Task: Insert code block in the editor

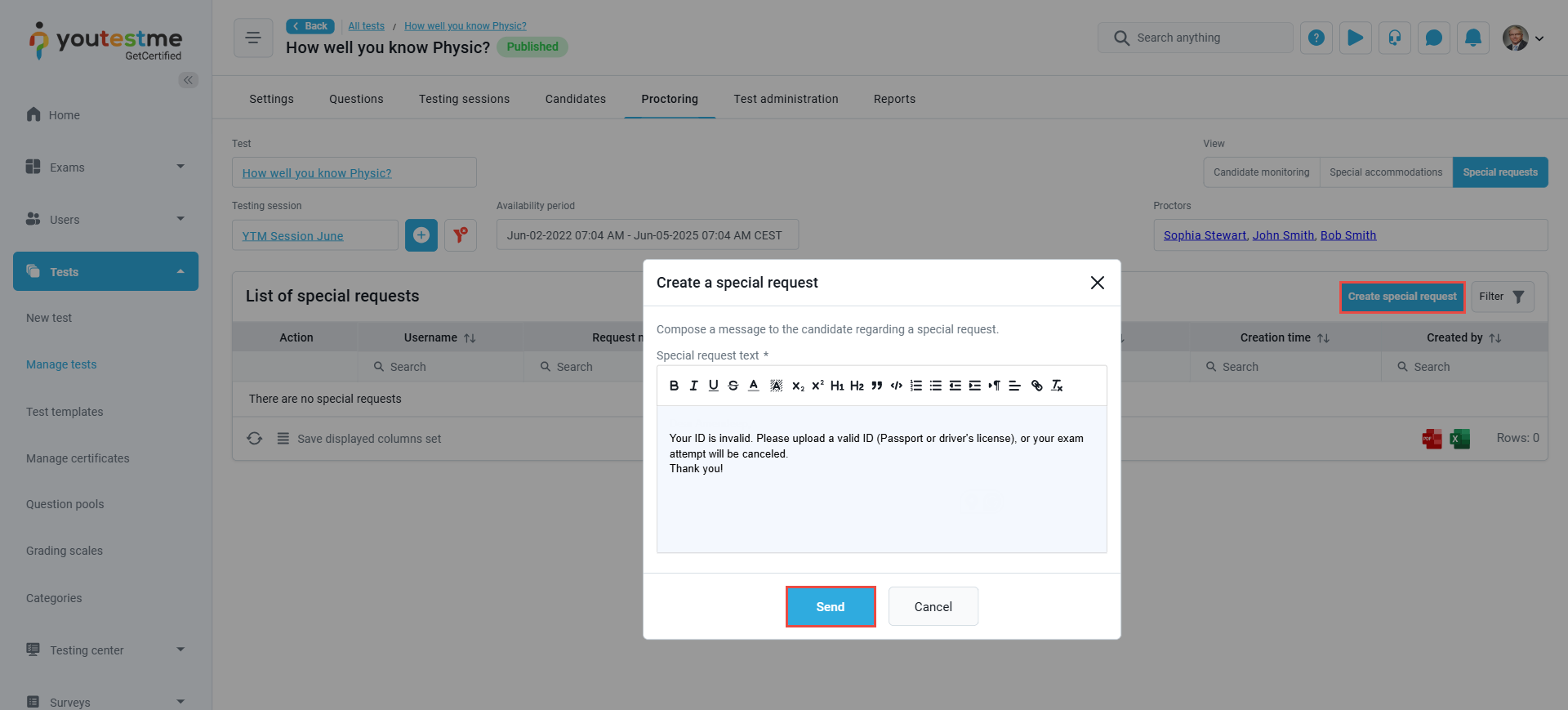Action: [896, 386]
